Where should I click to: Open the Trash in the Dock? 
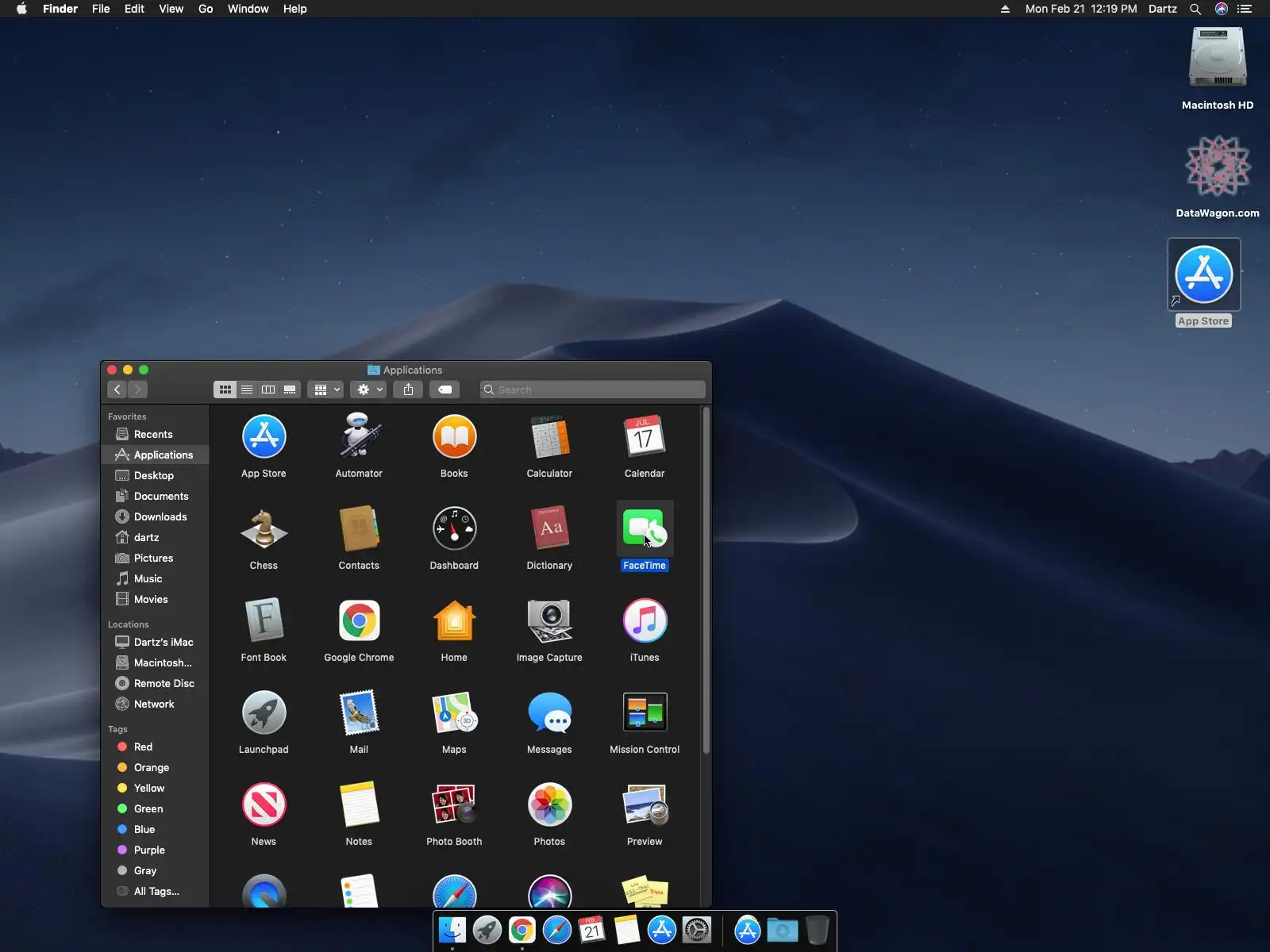coord(817,930)
